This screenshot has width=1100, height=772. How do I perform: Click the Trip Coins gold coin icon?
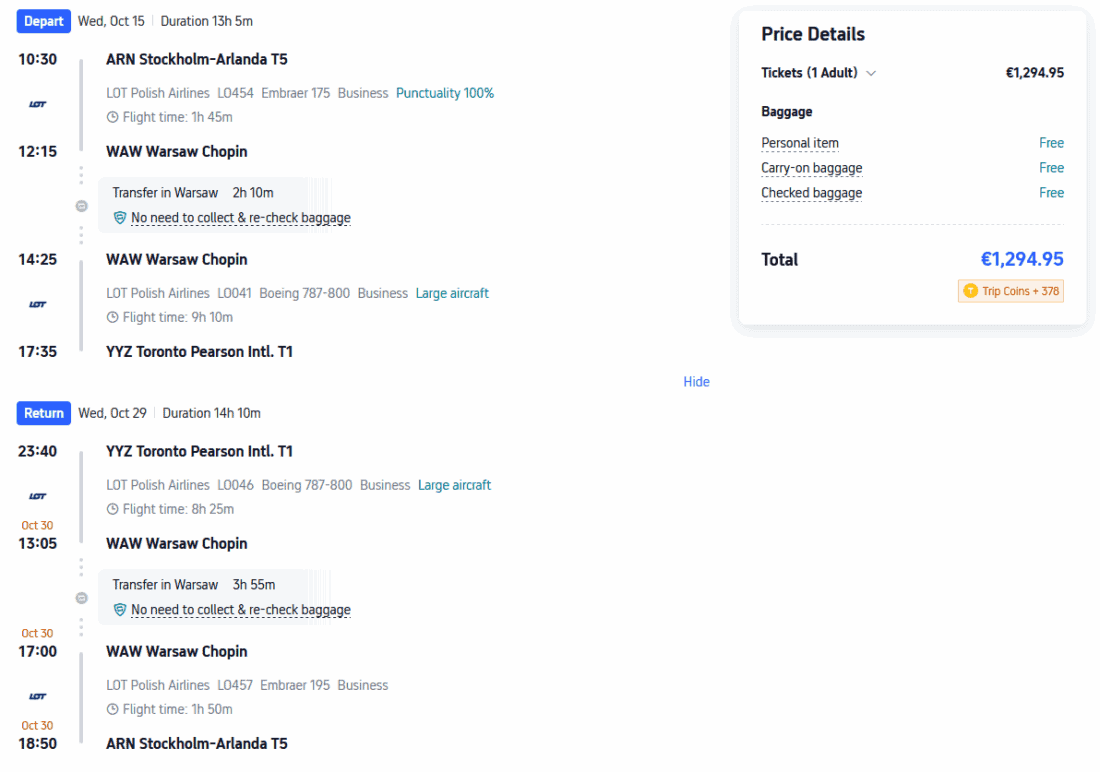[970, 291]
